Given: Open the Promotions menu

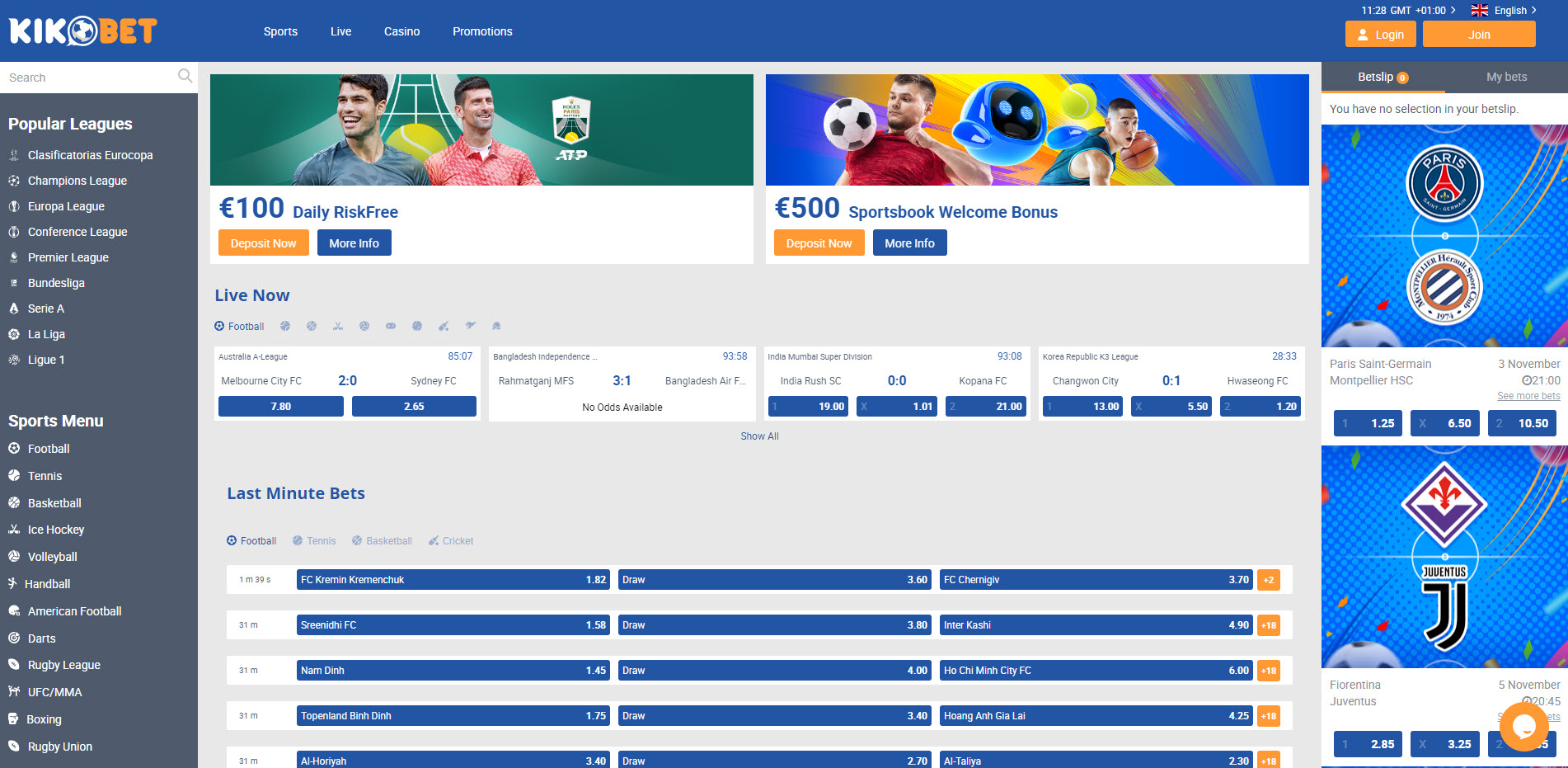Looking at the screenshot, I should point(482,31).
